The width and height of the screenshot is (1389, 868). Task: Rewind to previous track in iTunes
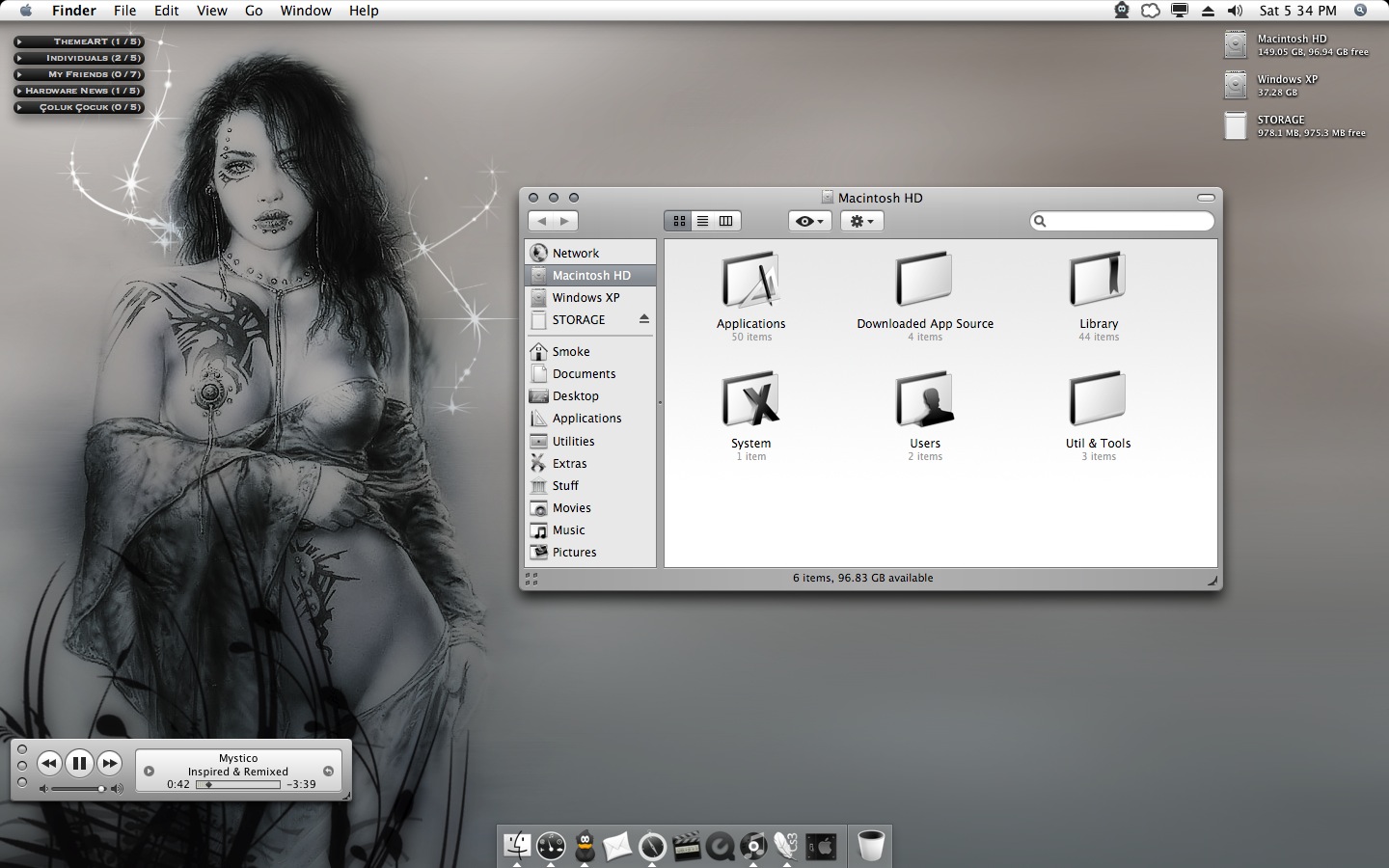(x=49, y=763)
